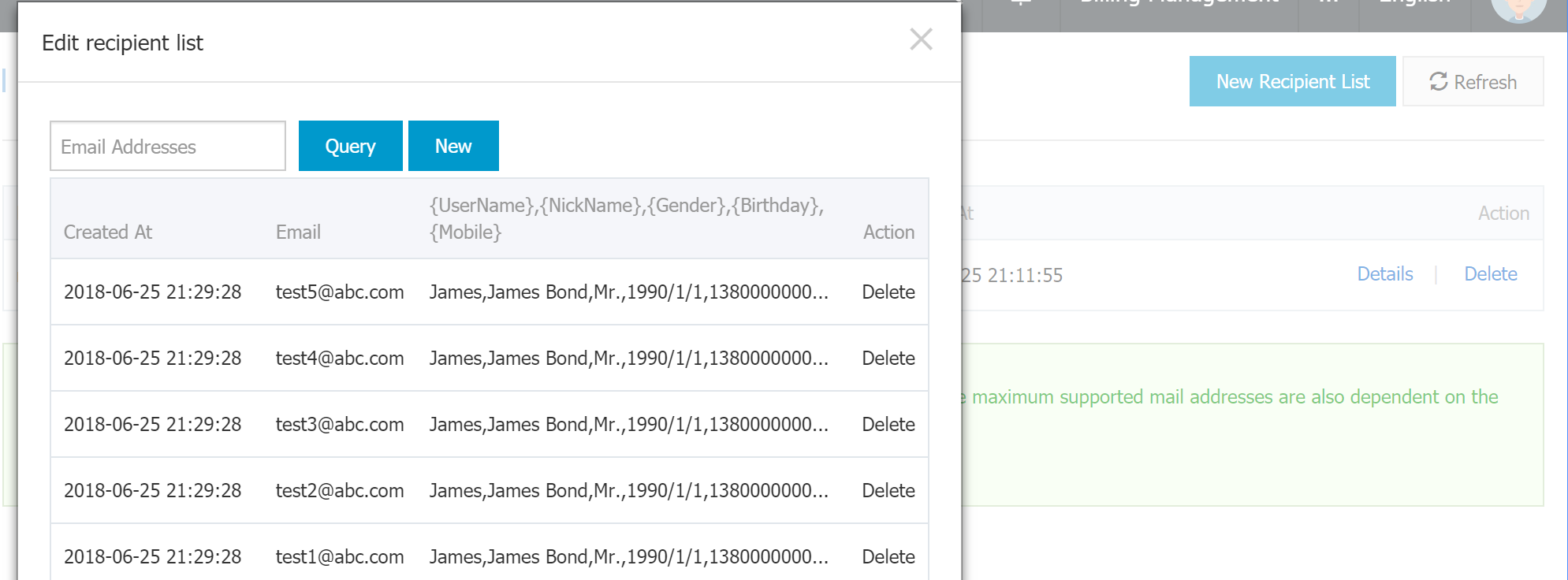This screenshot has height=580, width=1568.
Task: Delete the test4@abc.com recipient
Action: tap(888, 359)
